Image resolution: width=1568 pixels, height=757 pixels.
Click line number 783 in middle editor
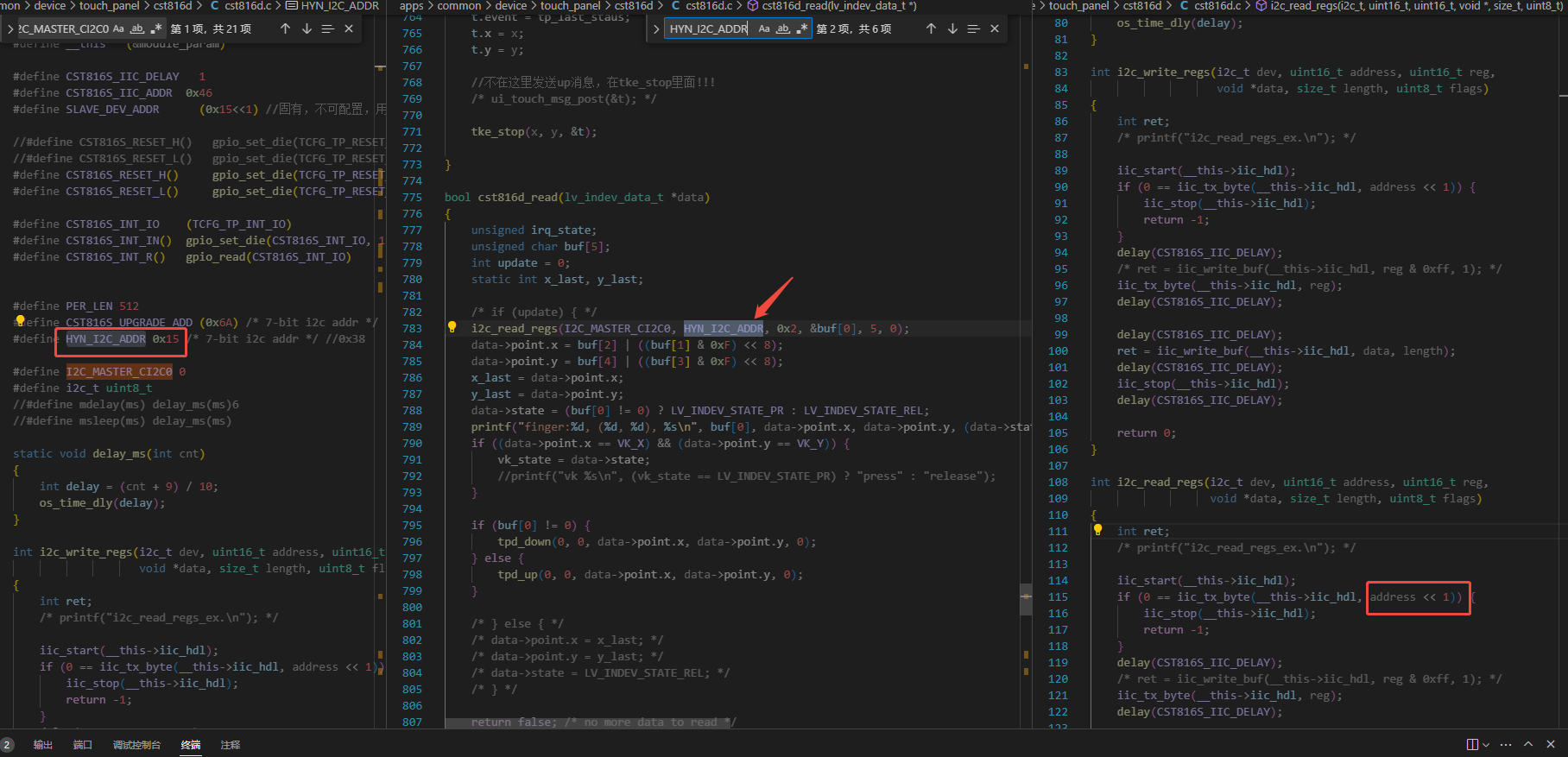pyautogui.click(x=412, y=328)
